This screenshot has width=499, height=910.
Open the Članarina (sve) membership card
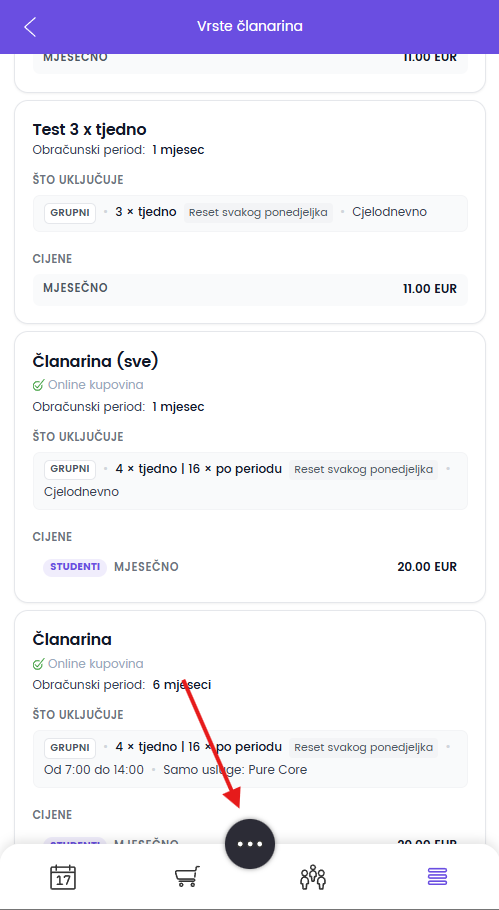click(x=250, y=467)
